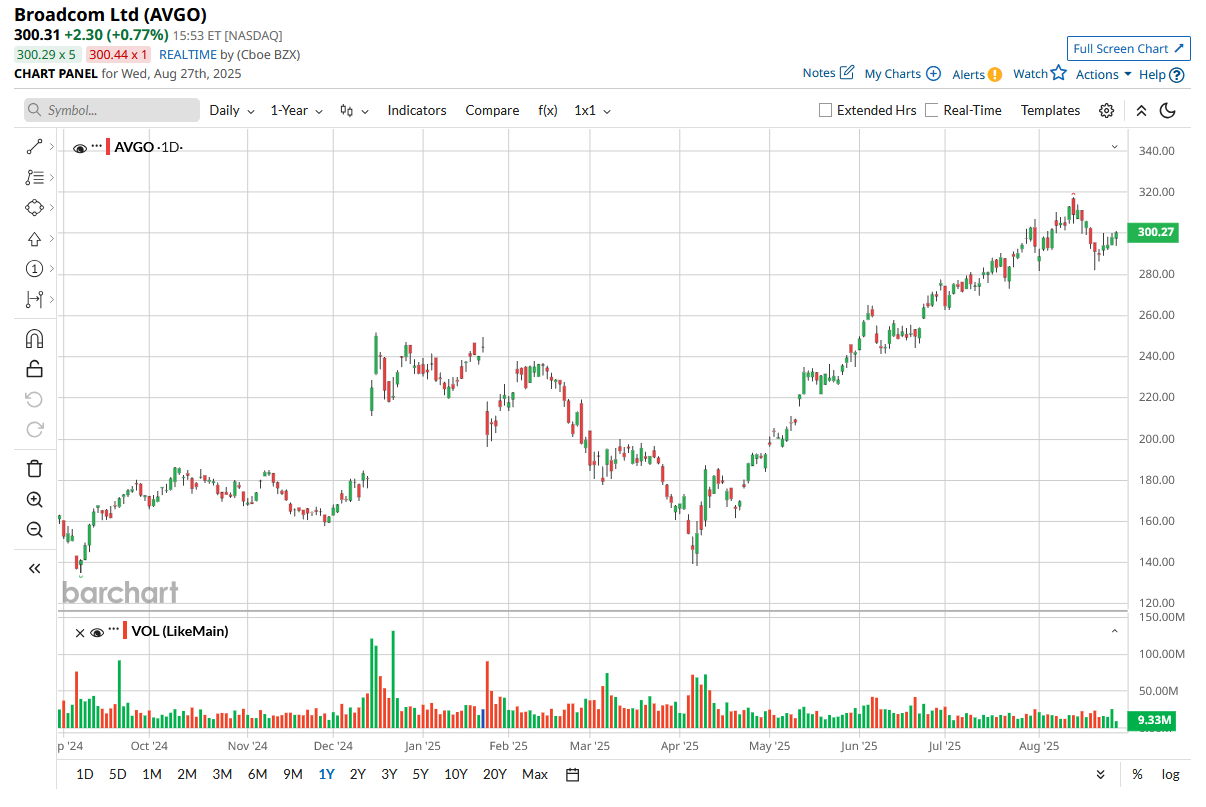Collapse the VOL pane chevron

point(1114,631)
